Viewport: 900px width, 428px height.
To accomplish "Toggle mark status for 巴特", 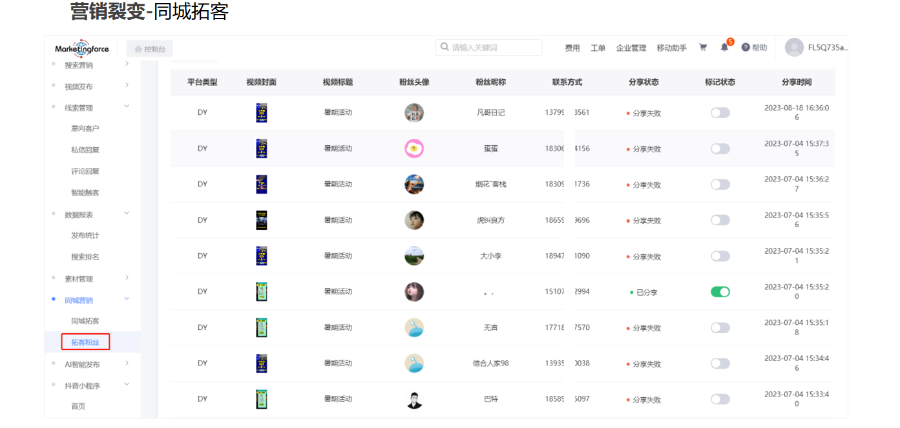I will tap(720, 399).
